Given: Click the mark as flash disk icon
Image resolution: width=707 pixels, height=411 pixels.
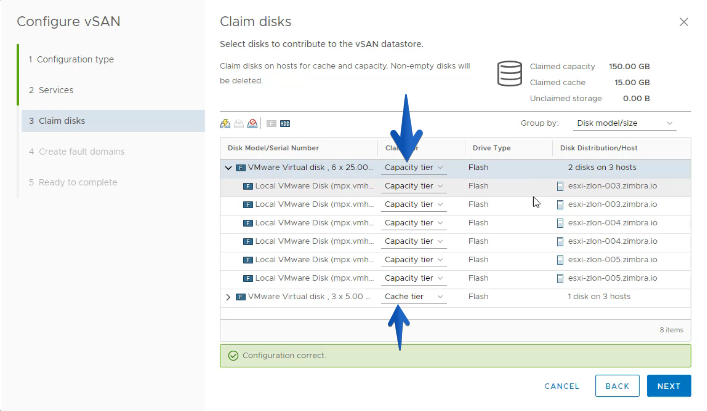Looking at the screenshot, I should (x=271, y=123).
